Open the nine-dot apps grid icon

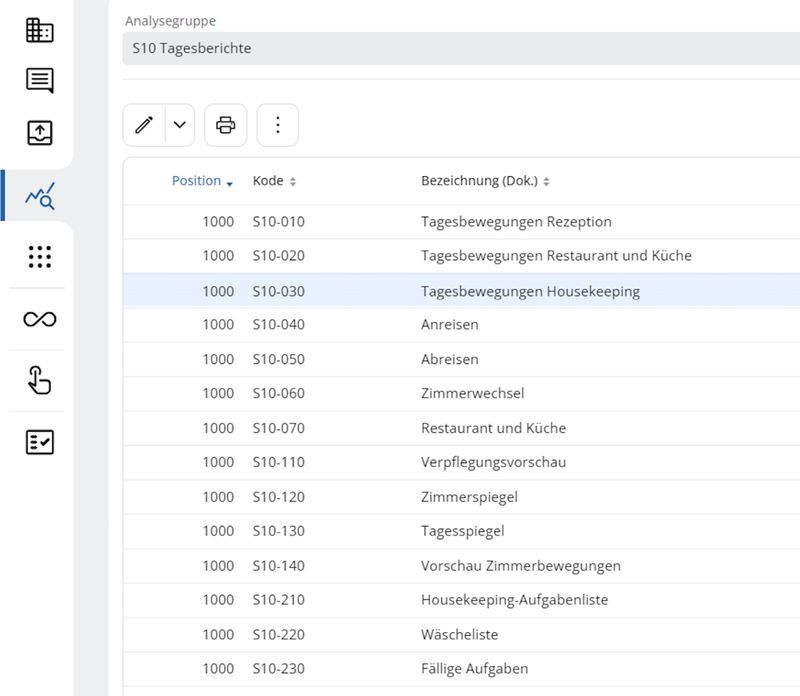[x=40, y=257]
